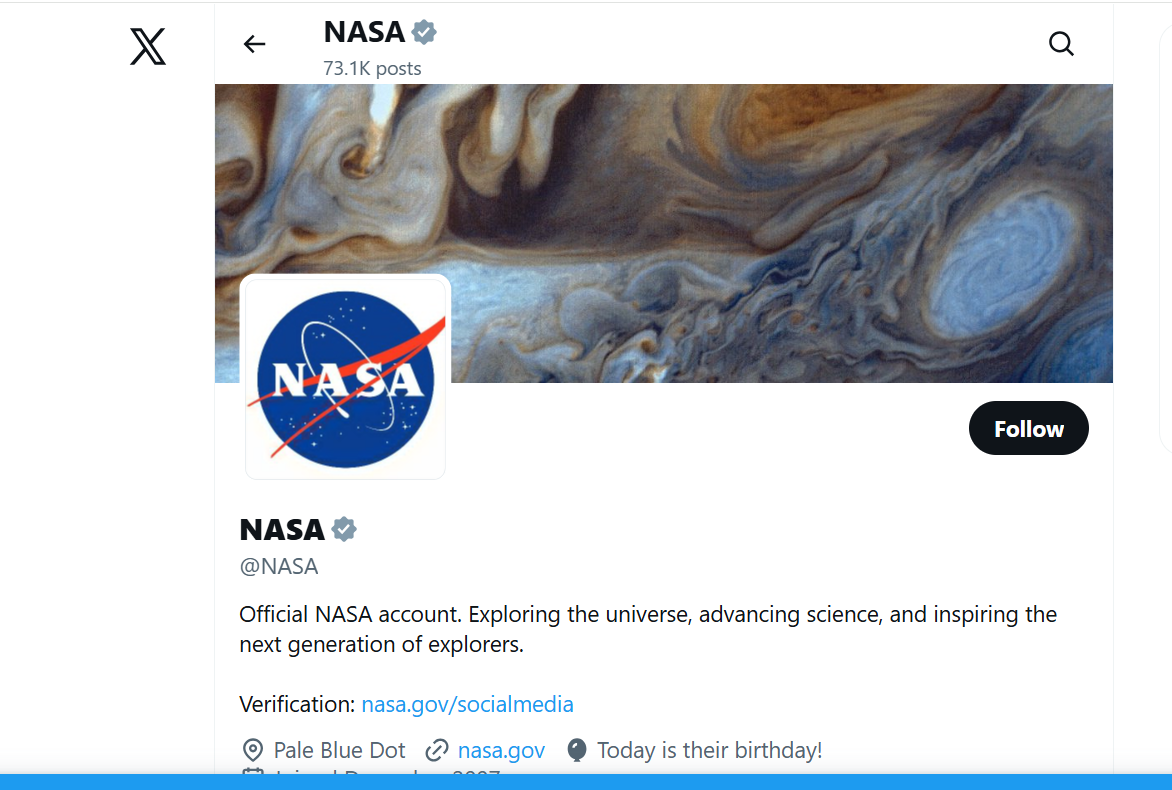Click the Pale Blue Dot location label
Image resolution: width=1172 pixels, height=790 pixels.
338,749
